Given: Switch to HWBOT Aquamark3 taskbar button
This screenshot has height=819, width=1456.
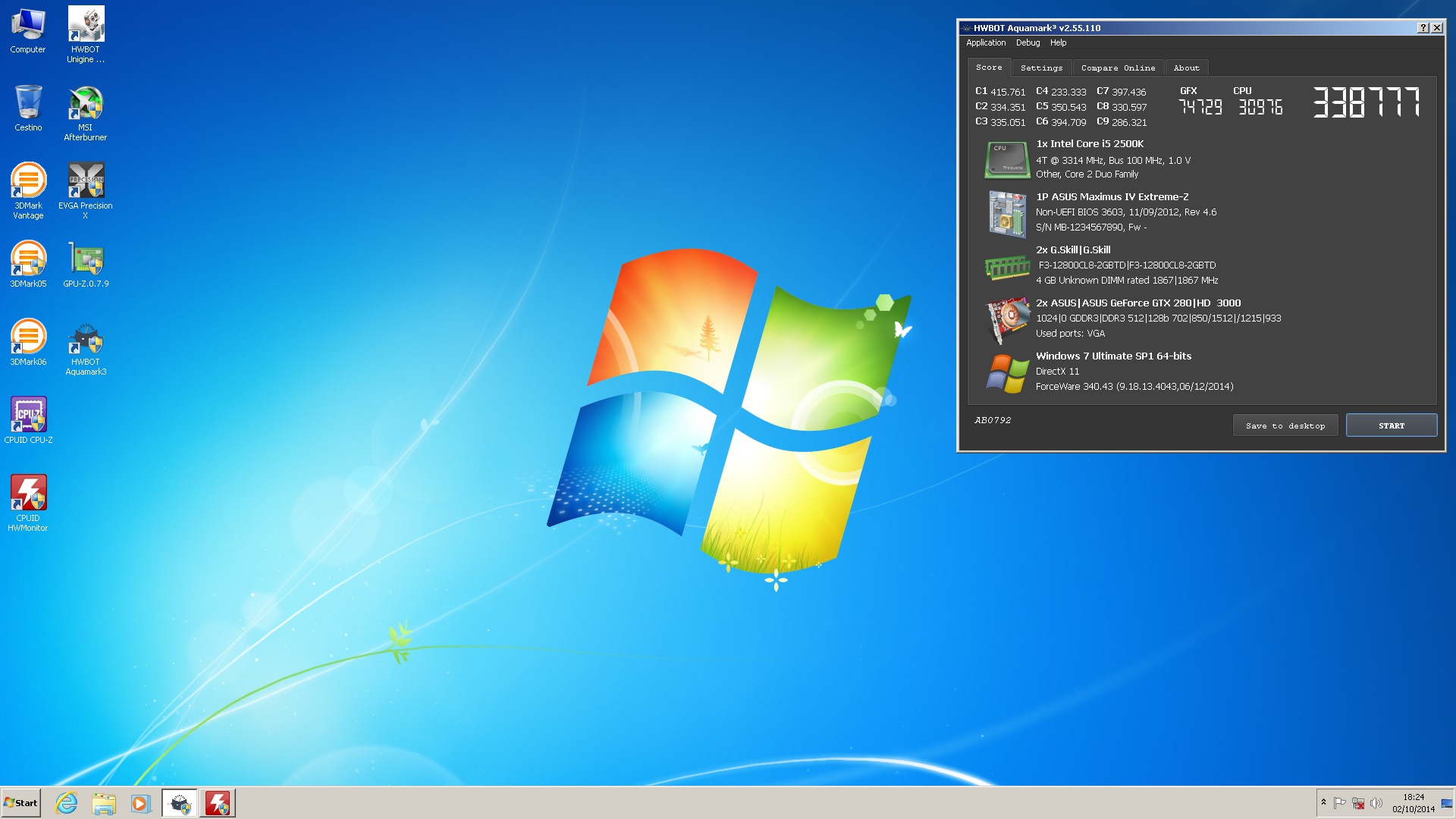Looking at the screenshot, I should click(x=180, y=803).
